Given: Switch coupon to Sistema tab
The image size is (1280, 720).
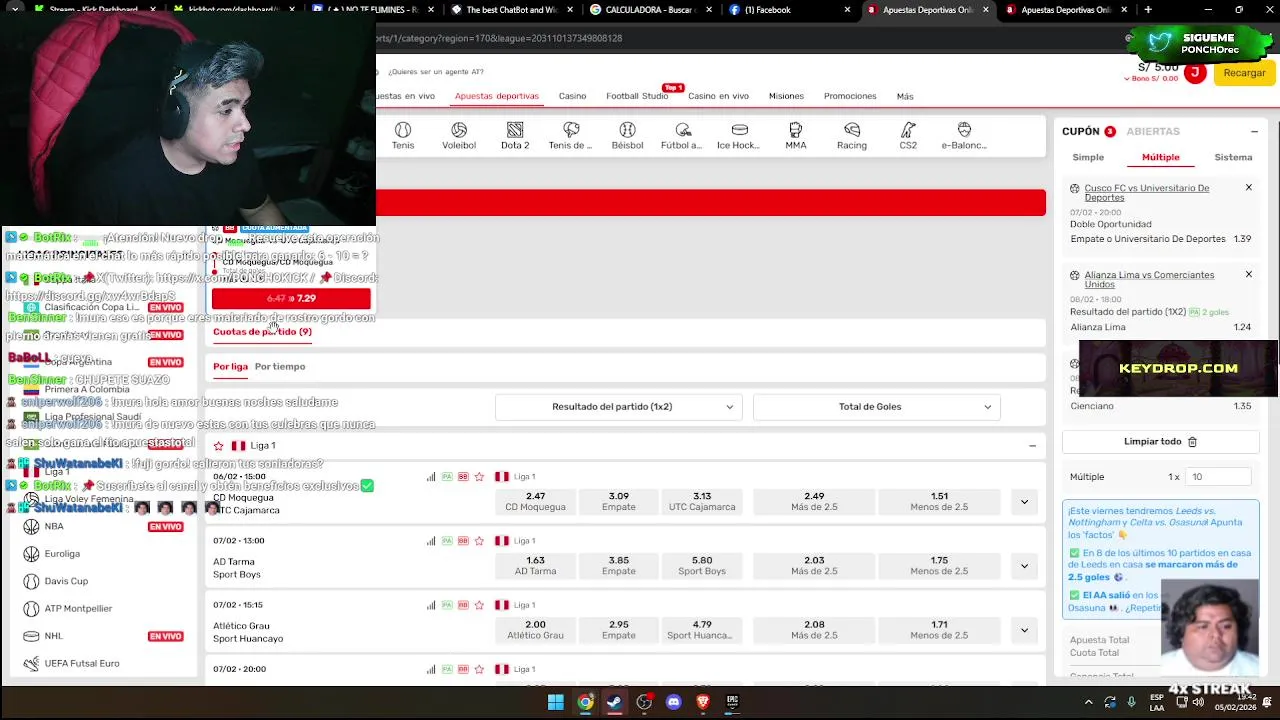Looking at the screenshot, I should coord(1233,157).
